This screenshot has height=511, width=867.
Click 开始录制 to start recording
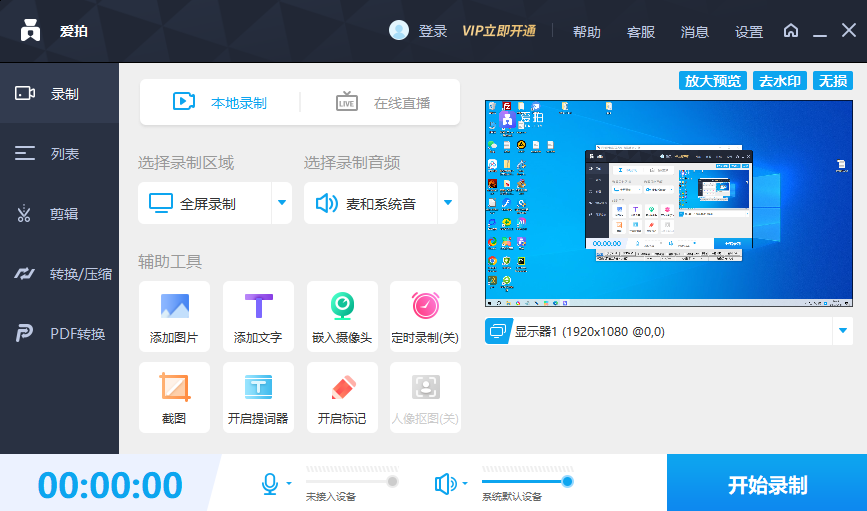click(x=767, y=483)
